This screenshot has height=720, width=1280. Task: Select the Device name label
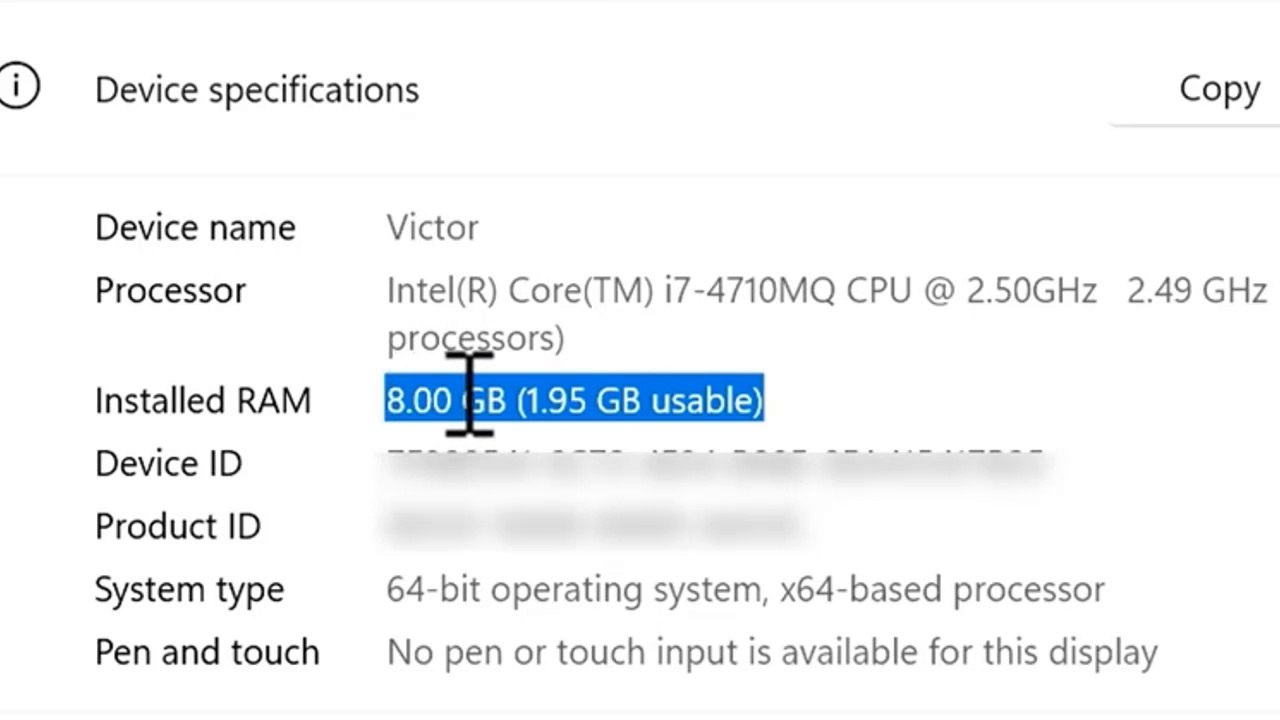tap(195, 227)
